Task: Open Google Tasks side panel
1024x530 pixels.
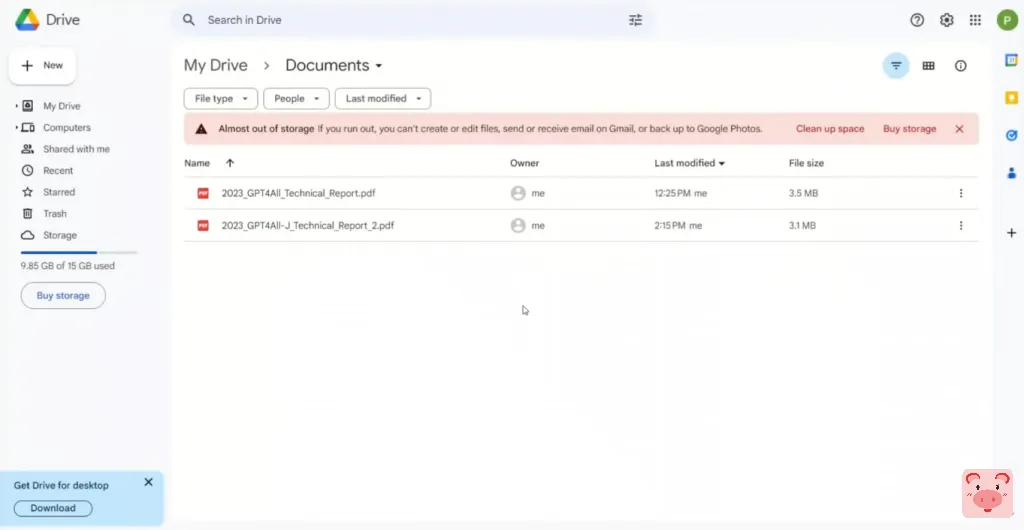Action: coord(1010,135)
